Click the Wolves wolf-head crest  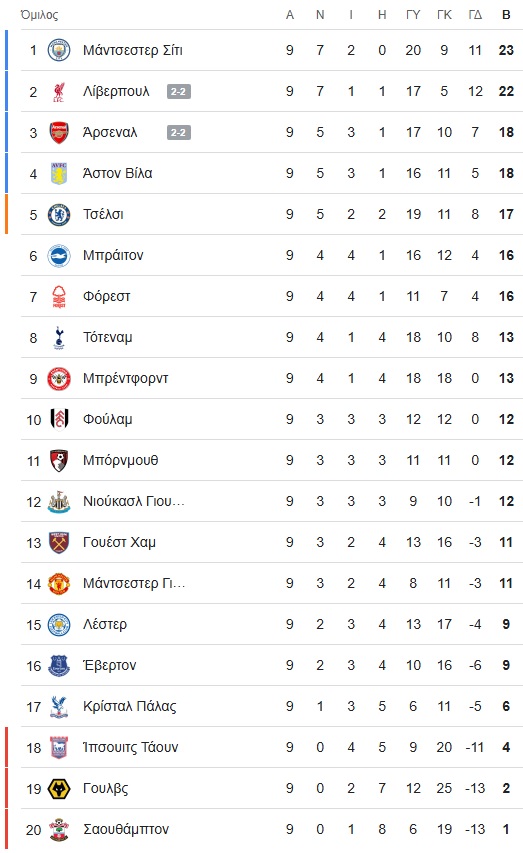[x=59, y=788]
